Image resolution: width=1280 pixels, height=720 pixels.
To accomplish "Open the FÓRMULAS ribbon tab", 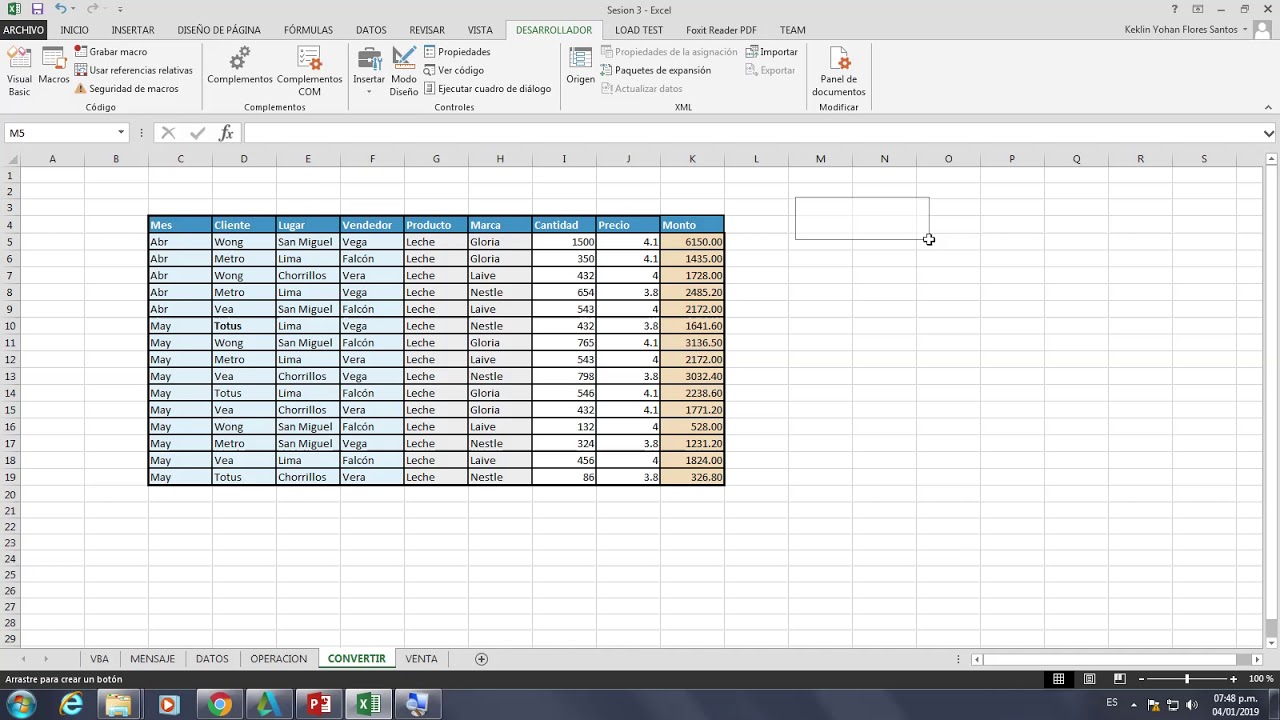I will [308, 30].
